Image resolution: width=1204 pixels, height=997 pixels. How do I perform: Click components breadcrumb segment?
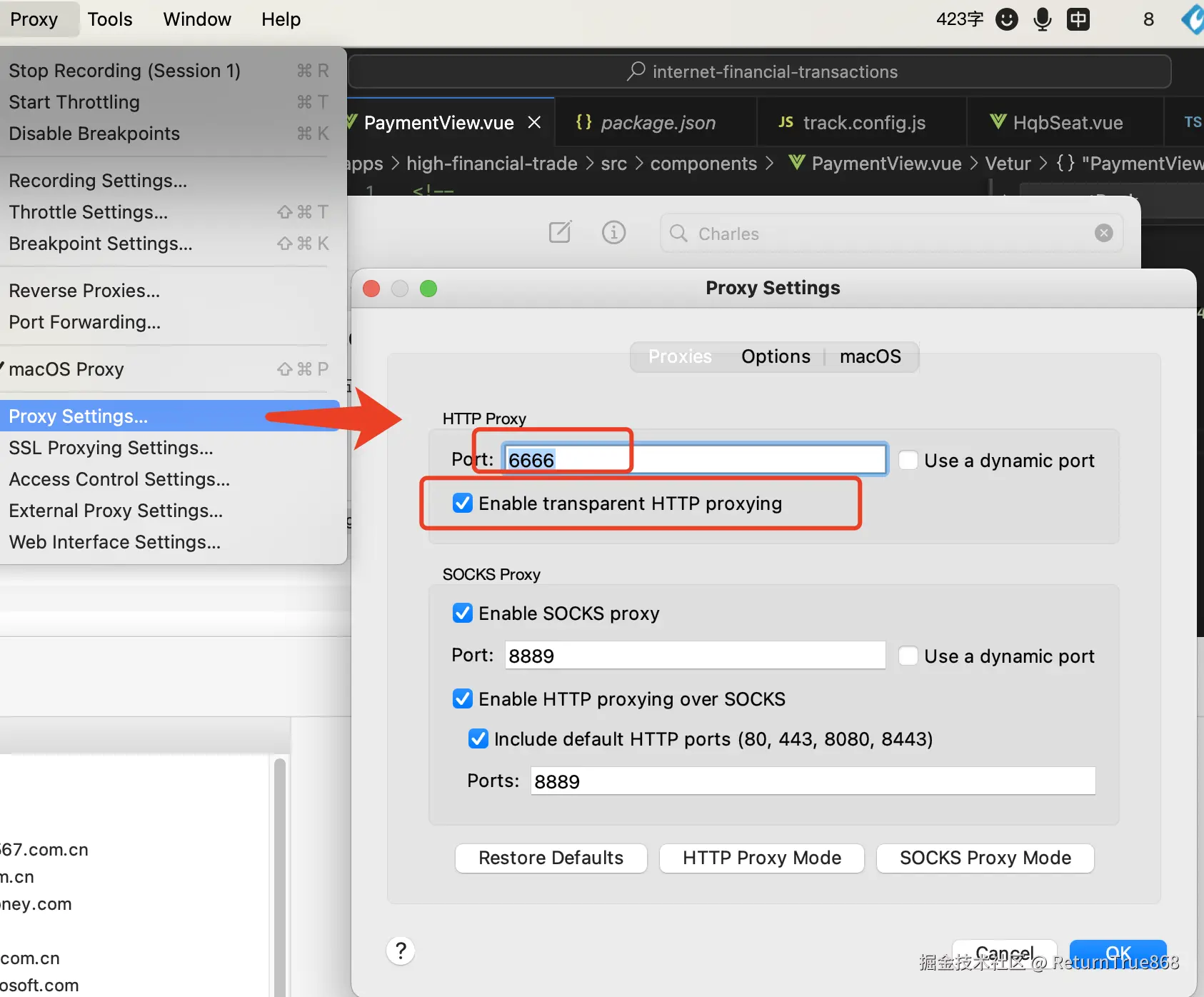click(703, 164)
